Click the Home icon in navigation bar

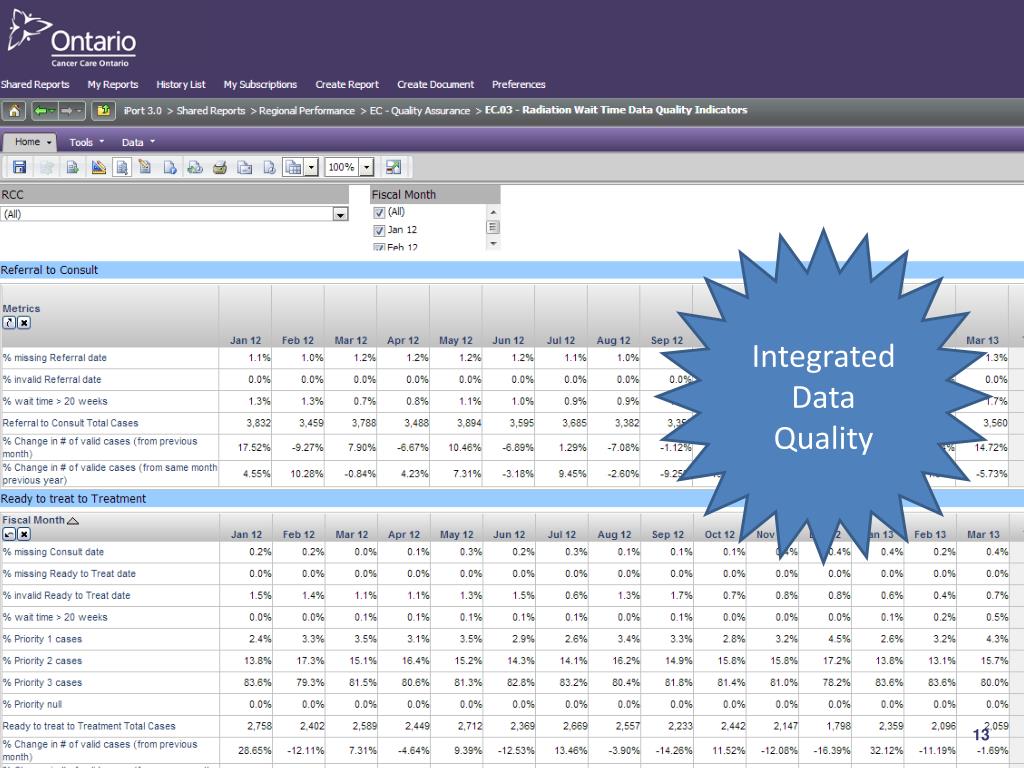click(x=15, y=111)
